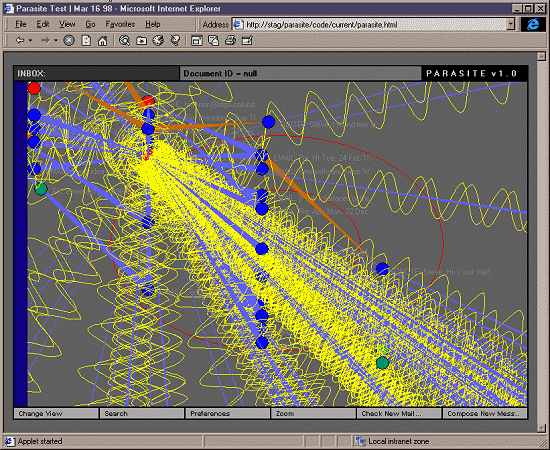Screen dimensions: 550x450
Task: Refresh the current page
Action: 86,41
